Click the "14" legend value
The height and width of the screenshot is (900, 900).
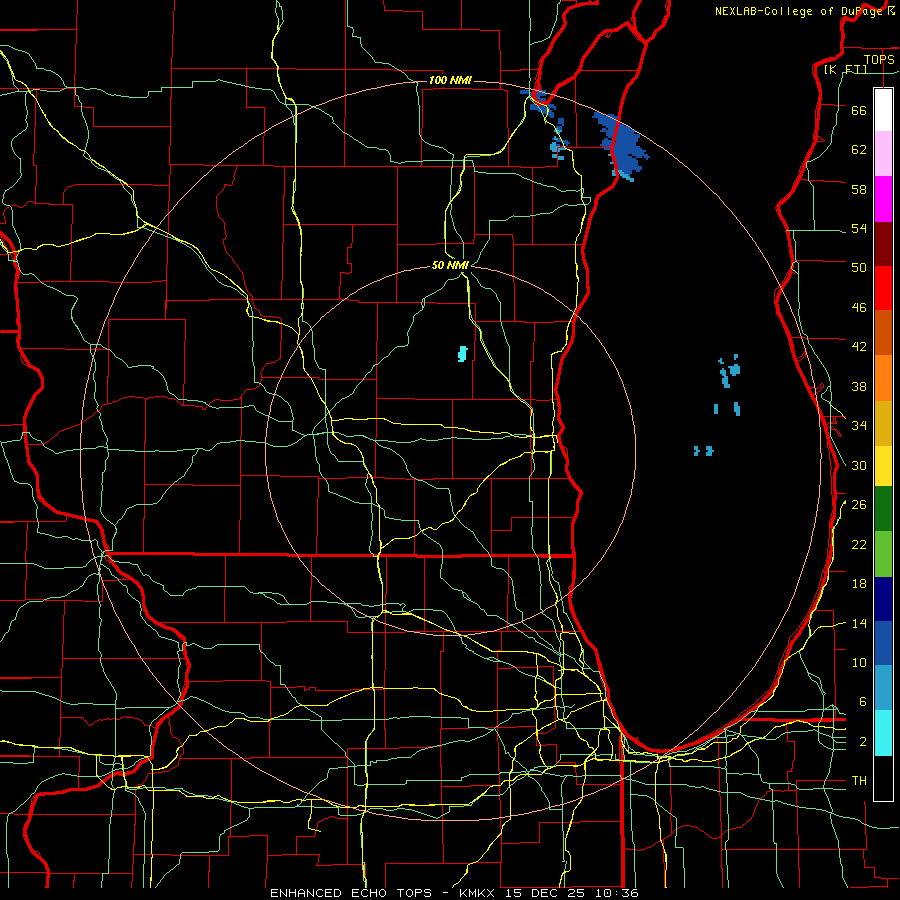[859, 623]
